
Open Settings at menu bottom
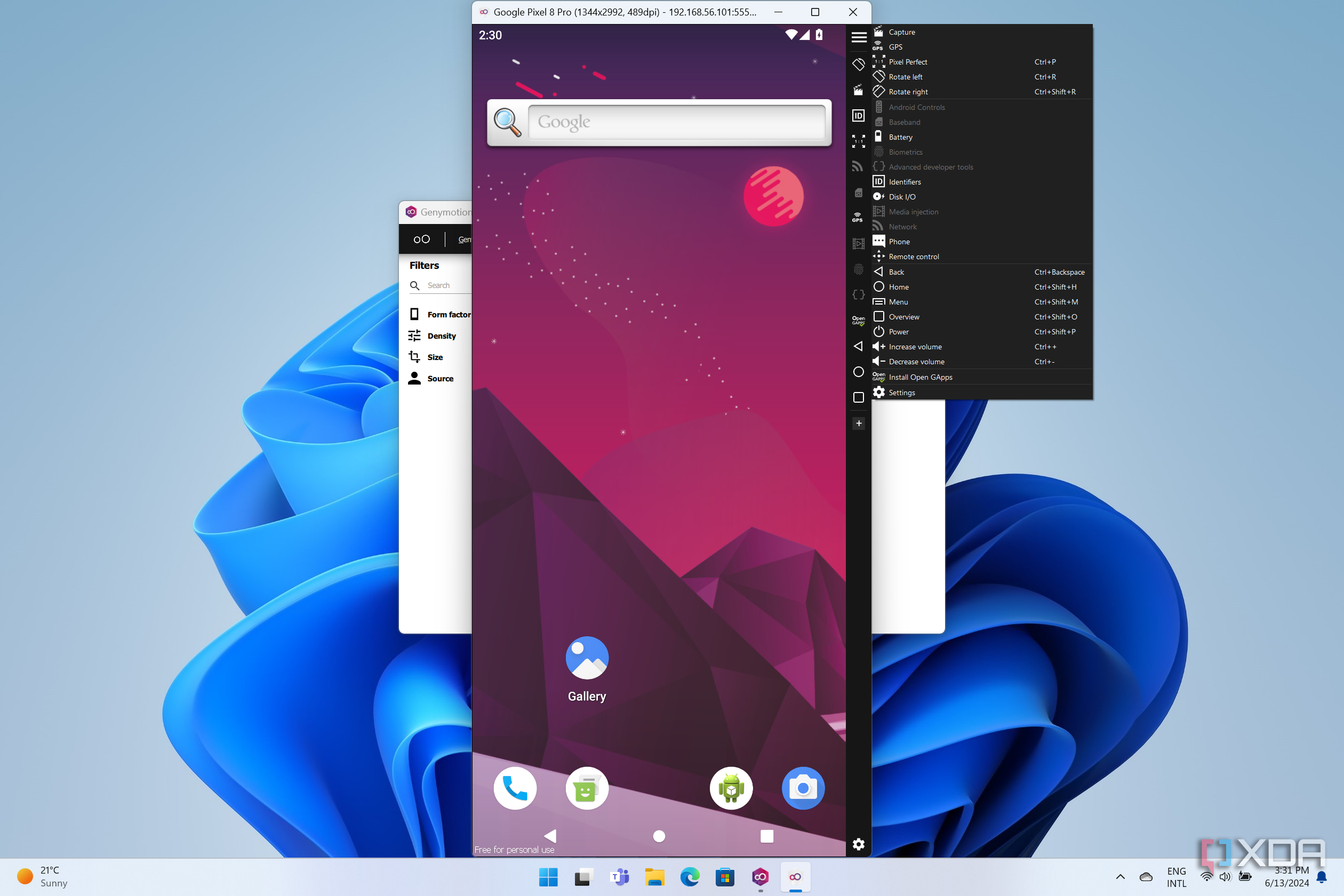pyautogui.click(x=982, y=393)
